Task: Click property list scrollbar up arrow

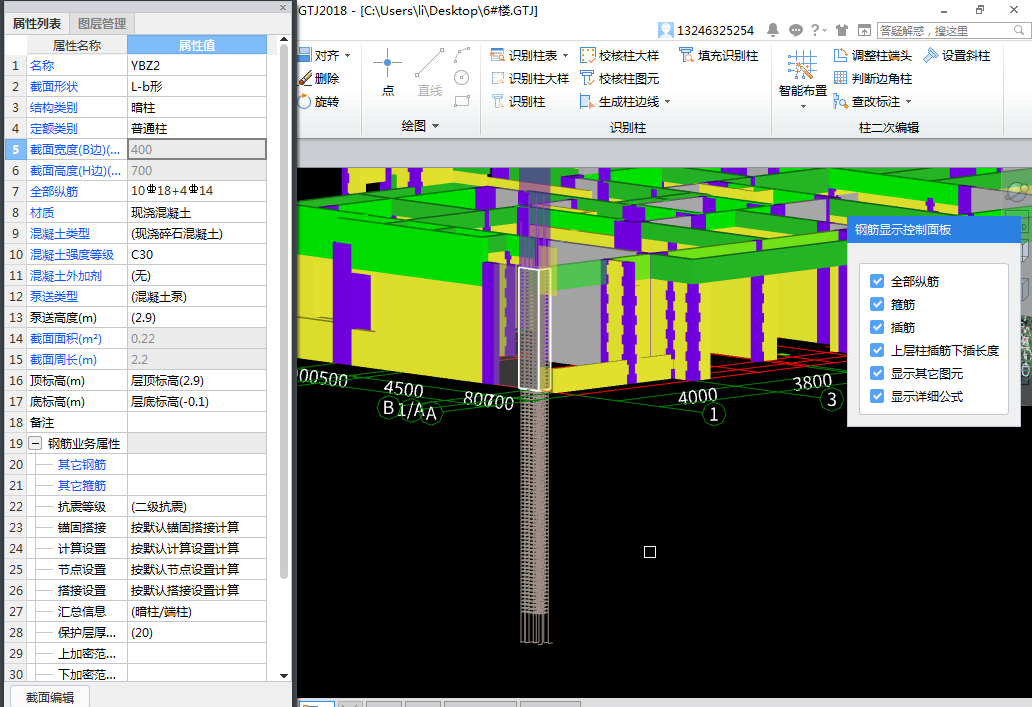Action: [x=284, y=39]
